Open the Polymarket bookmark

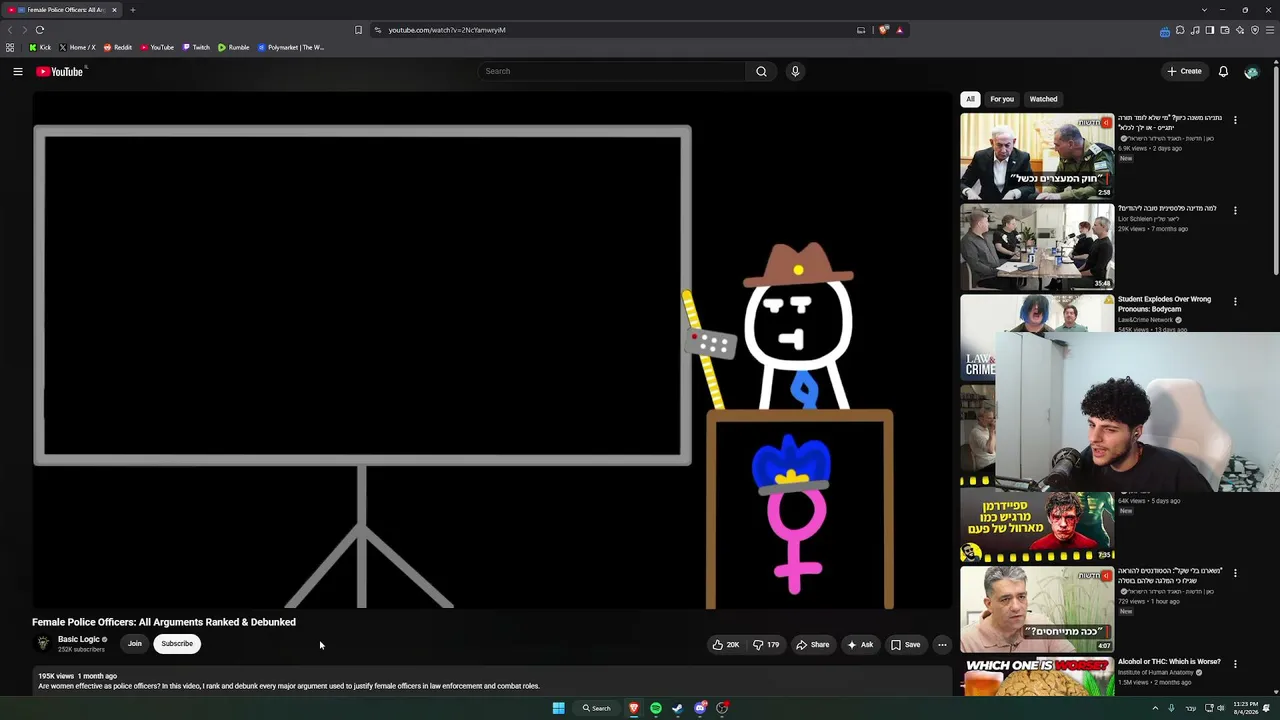click(291, 47)
